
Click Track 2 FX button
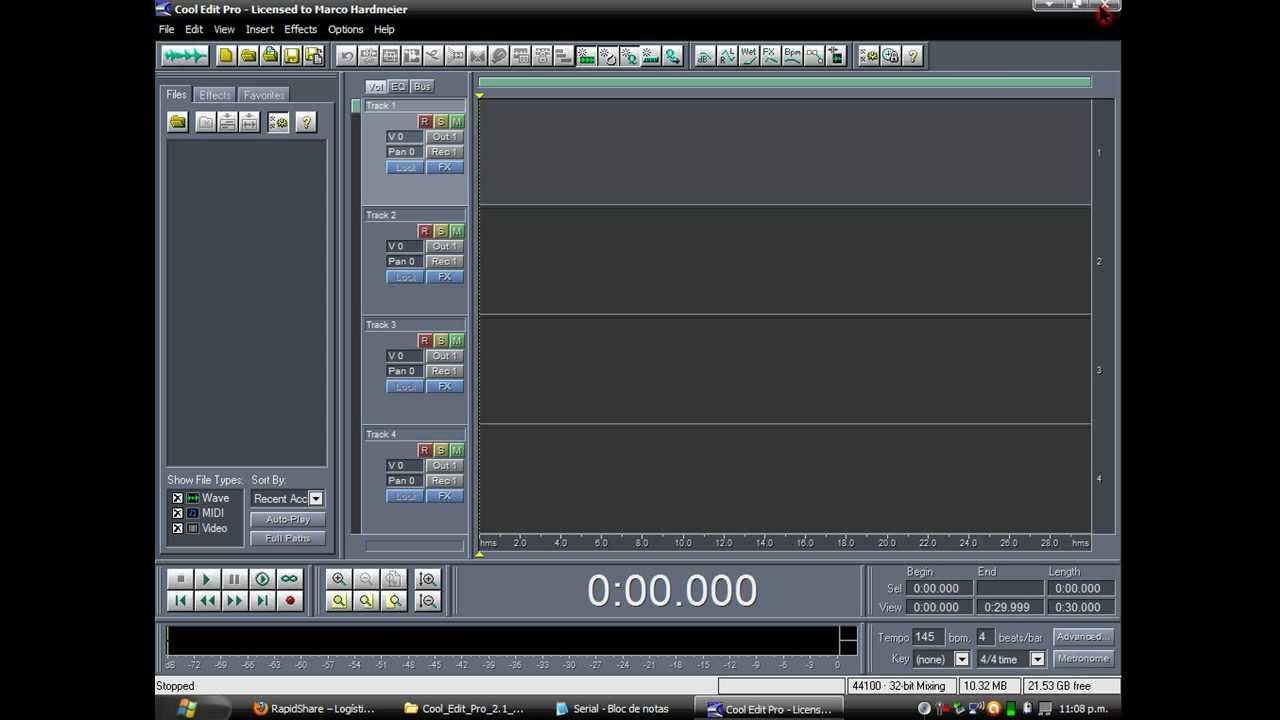(x=445, y=277)
